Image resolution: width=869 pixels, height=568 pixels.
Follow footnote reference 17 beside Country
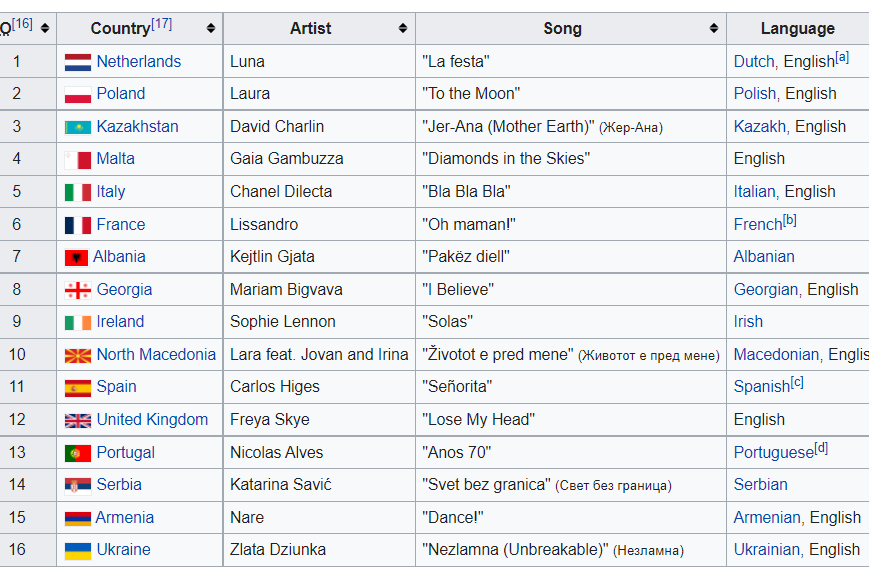coord(162,24)
